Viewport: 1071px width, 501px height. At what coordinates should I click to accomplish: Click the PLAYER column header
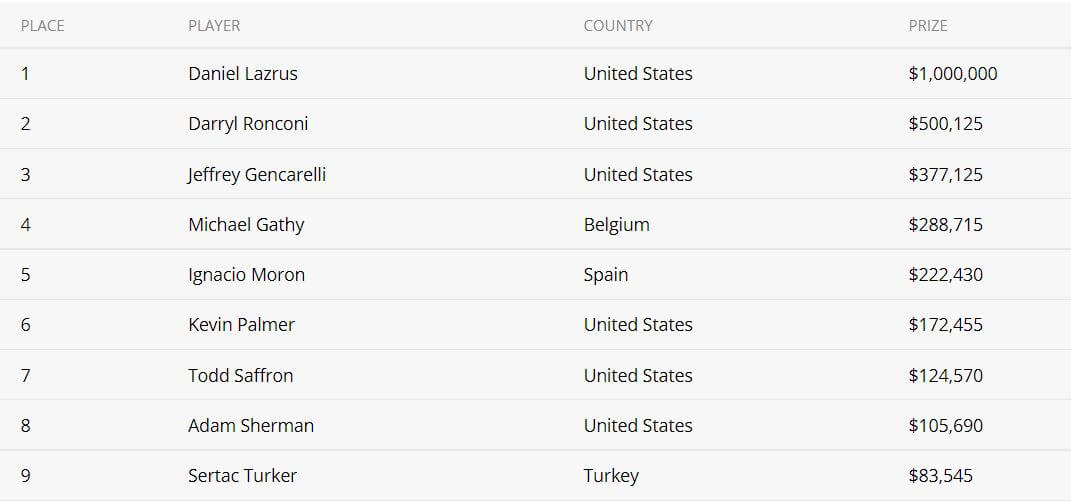tap(214, 26)
